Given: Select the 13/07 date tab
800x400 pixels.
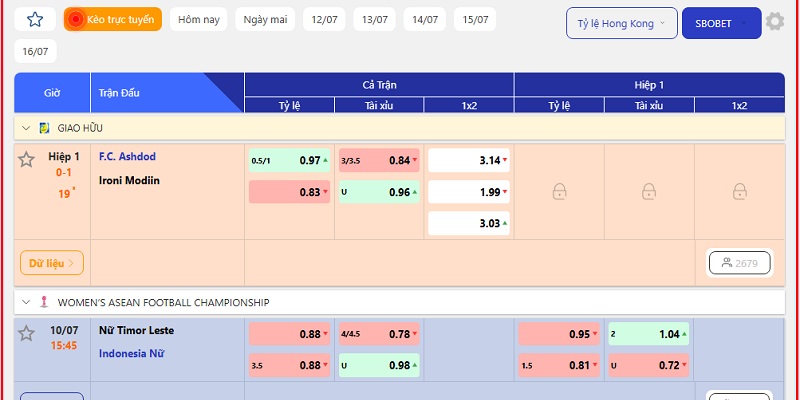Looking at the screenshot, I should 374,19.
